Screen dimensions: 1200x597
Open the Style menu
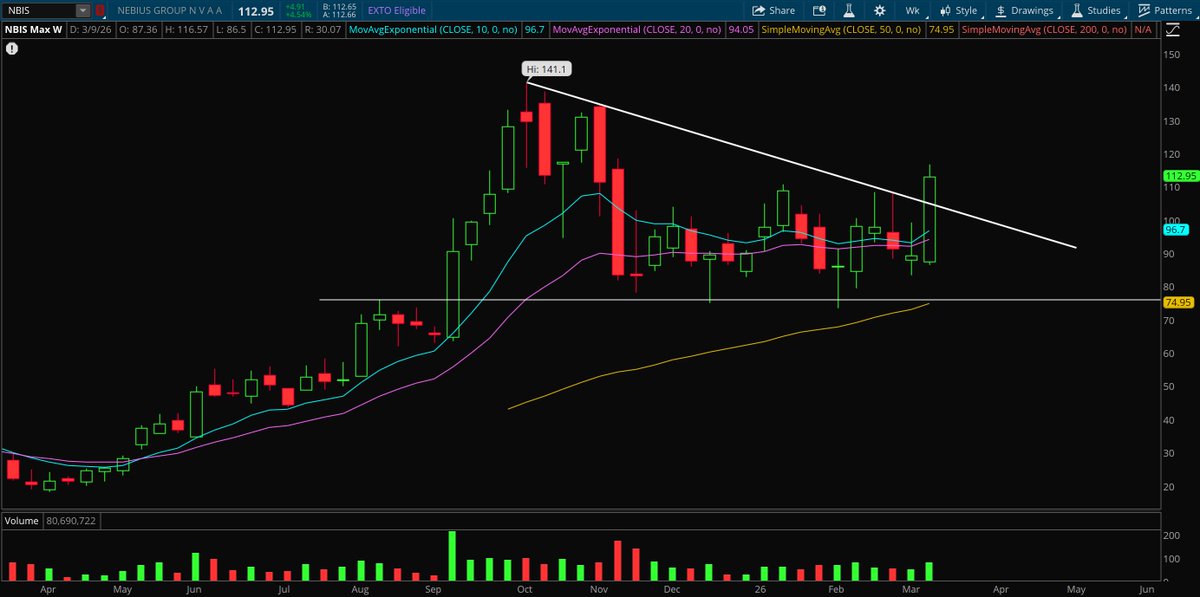958,11
